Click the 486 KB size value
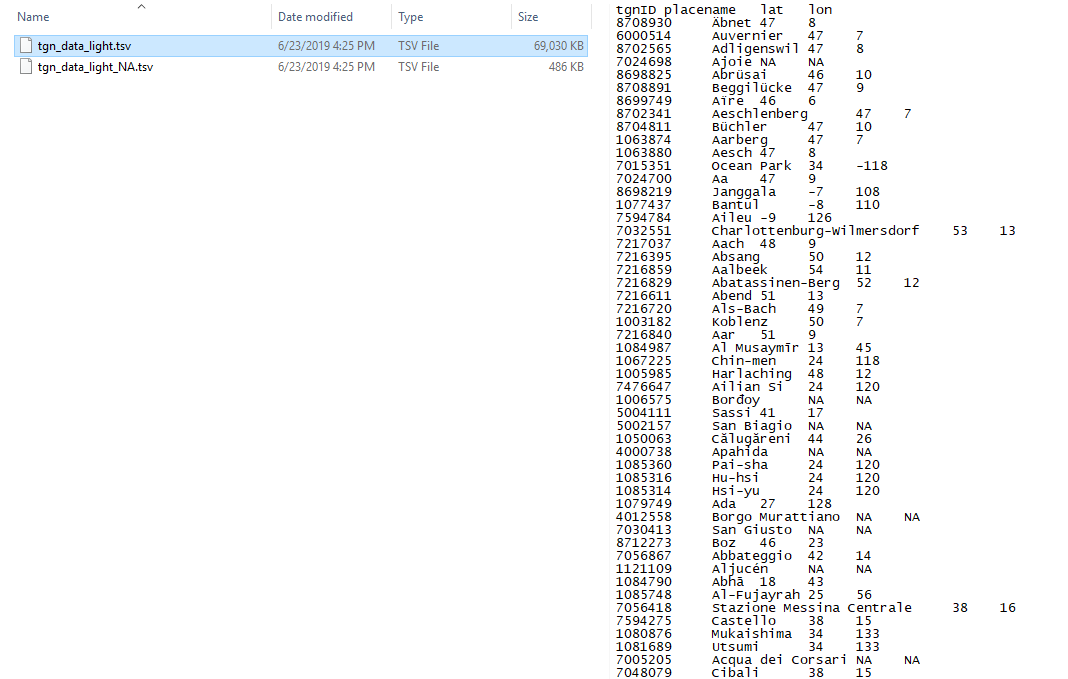The width and height of the screenshot is (1068, 679). click(566, 67)
